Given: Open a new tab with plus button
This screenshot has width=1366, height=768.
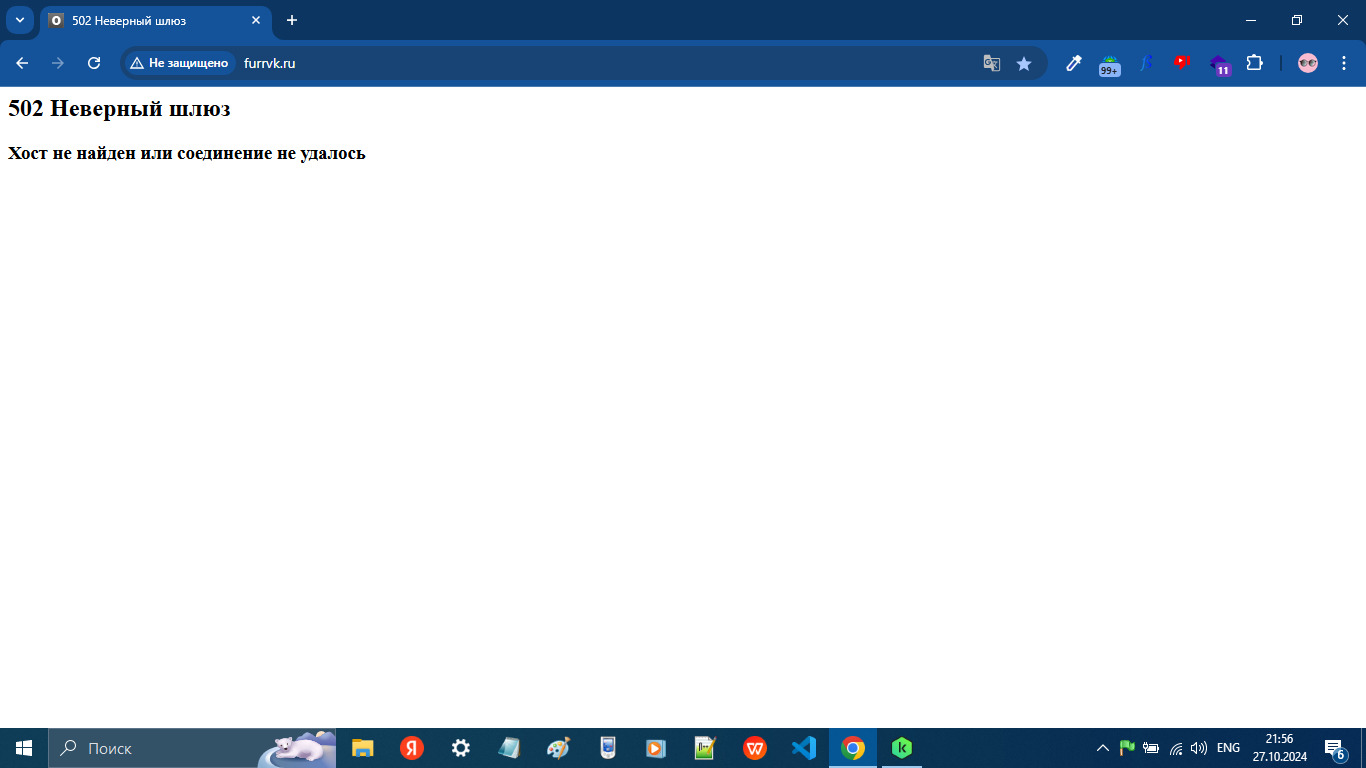Looking at the screenshot, I should [292, 20].
